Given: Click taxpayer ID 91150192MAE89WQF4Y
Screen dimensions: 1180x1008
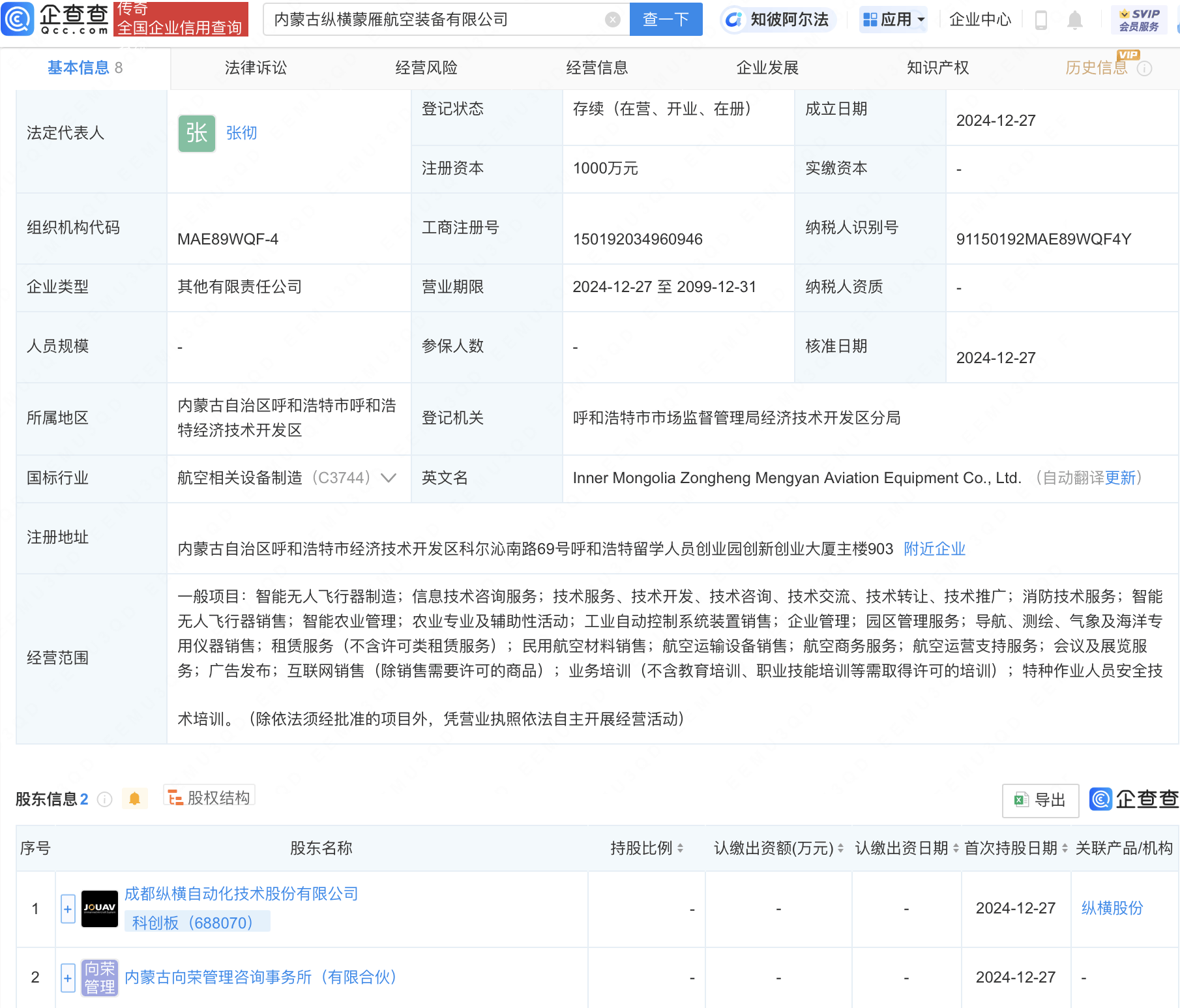Looking at the screenshot, I should coord(1043,239).
